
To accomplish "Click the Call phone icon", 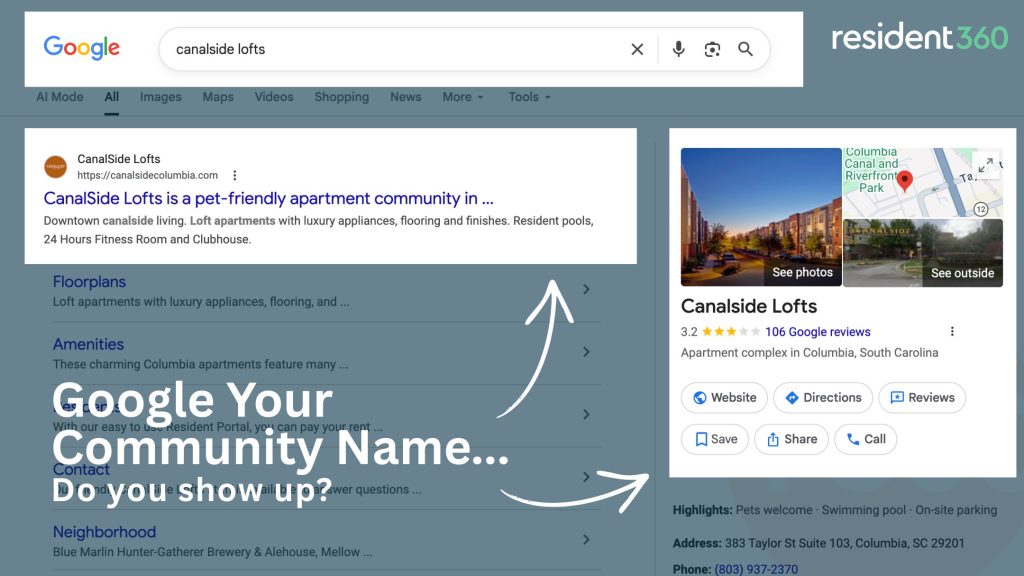I will tap(850, 439).
